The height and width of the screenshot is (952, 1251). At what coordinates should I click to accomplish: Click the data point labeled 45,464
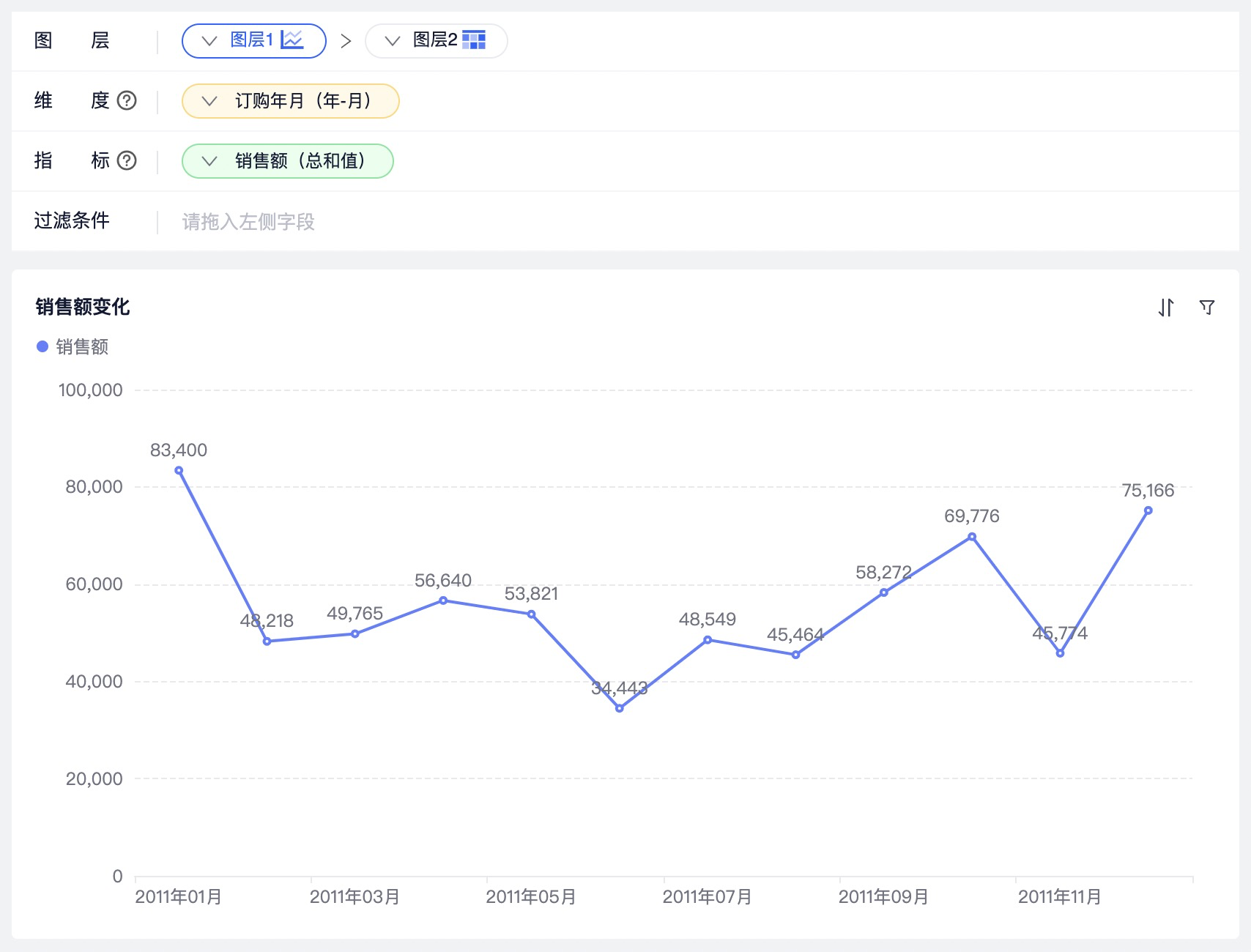[795, 655]
